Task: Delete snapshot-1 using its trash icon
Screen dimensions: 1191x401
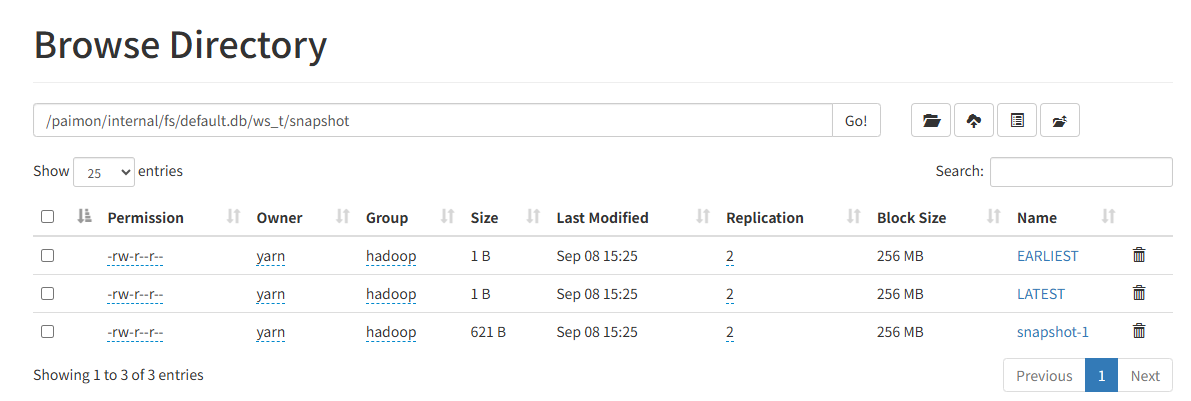Action: [1139, 331]
